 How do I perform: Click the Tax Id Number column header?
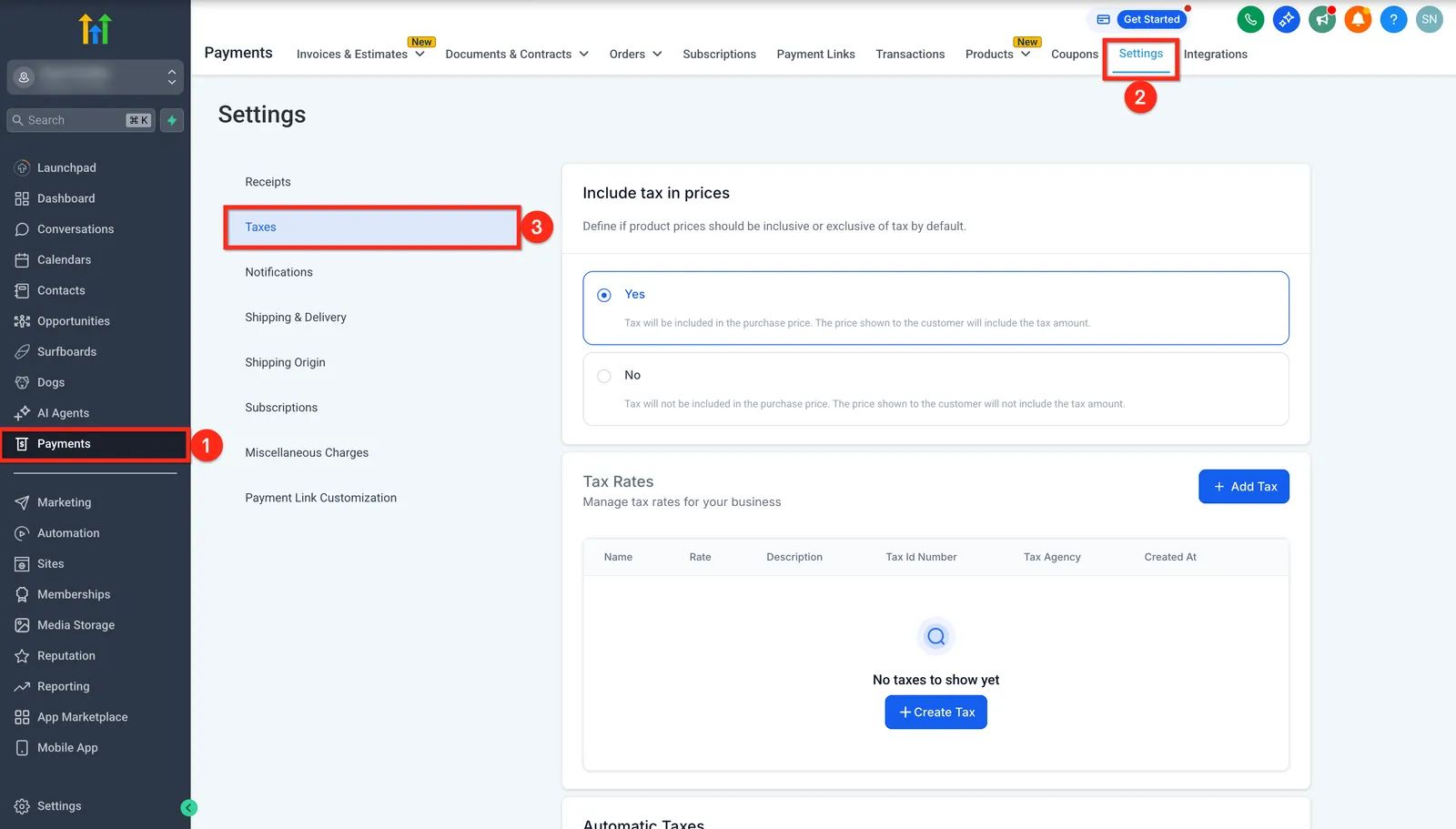[921, 557]
